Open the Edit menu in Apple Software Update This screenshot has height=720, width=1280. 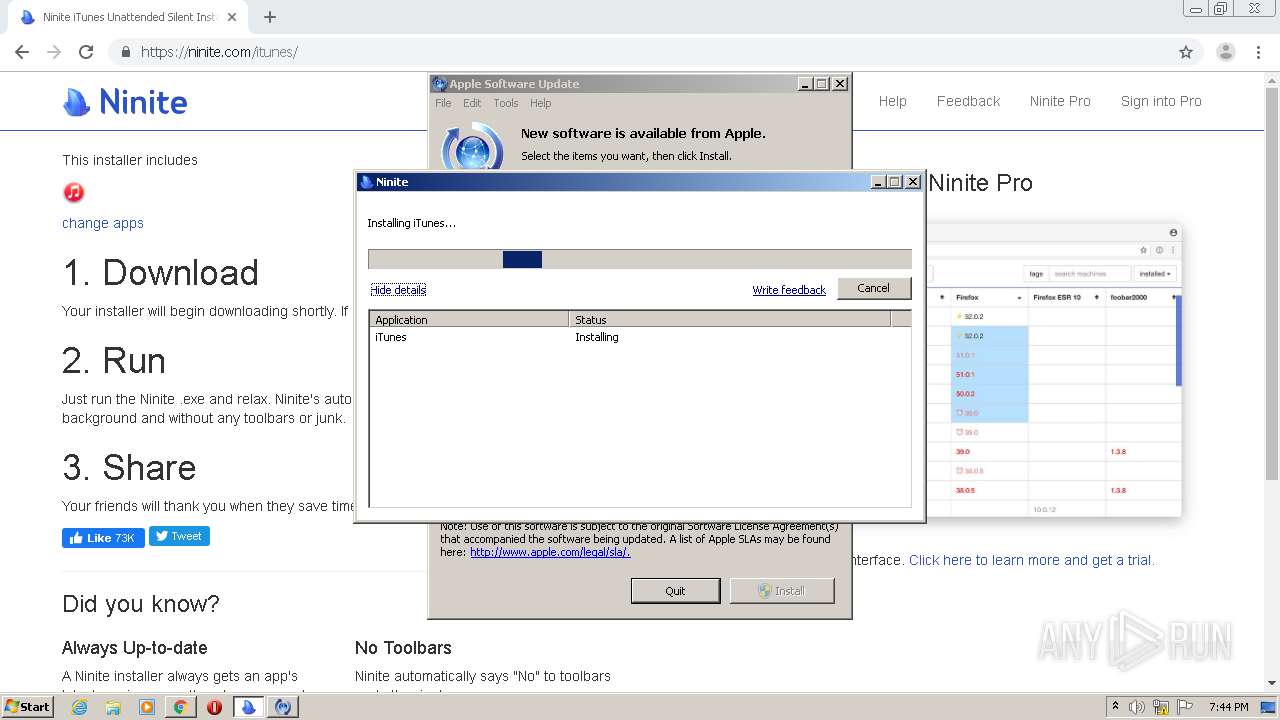click(x=472, y=103)
